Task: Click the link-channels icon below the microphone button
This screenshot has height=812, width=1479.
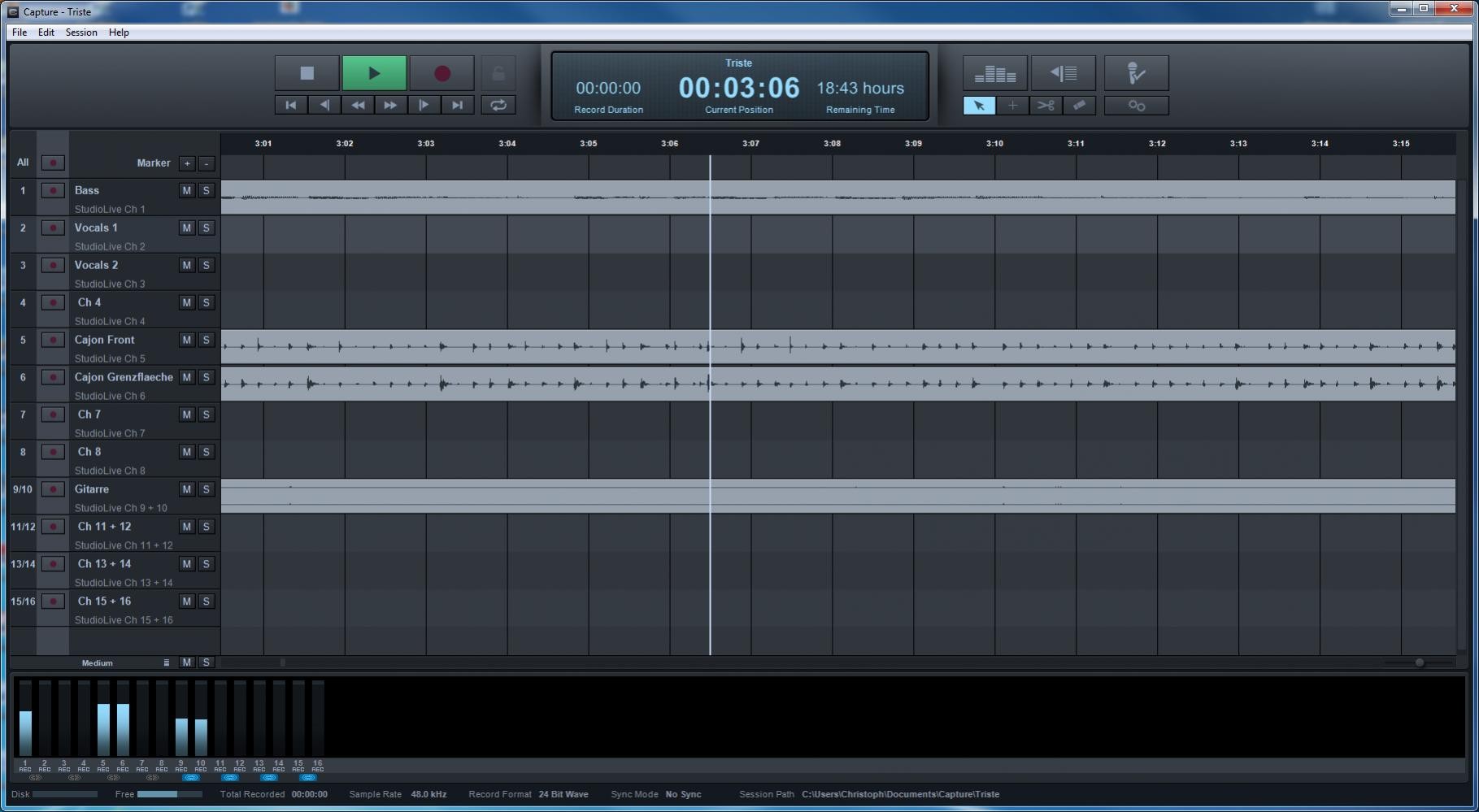Action: click(x=1137, y=106)
